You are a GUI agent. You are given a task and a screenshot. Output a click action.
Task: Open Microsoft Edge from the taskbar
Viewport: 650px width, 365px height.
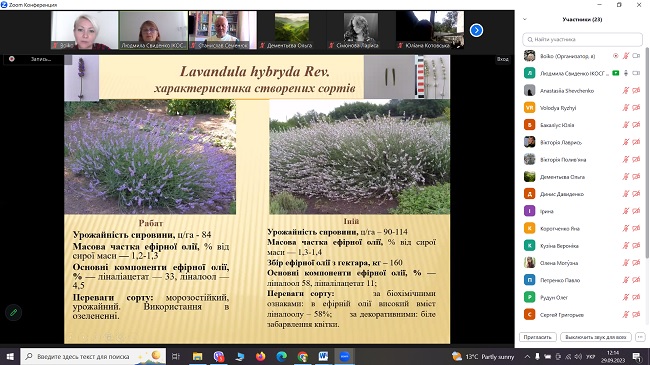[281, 356]
